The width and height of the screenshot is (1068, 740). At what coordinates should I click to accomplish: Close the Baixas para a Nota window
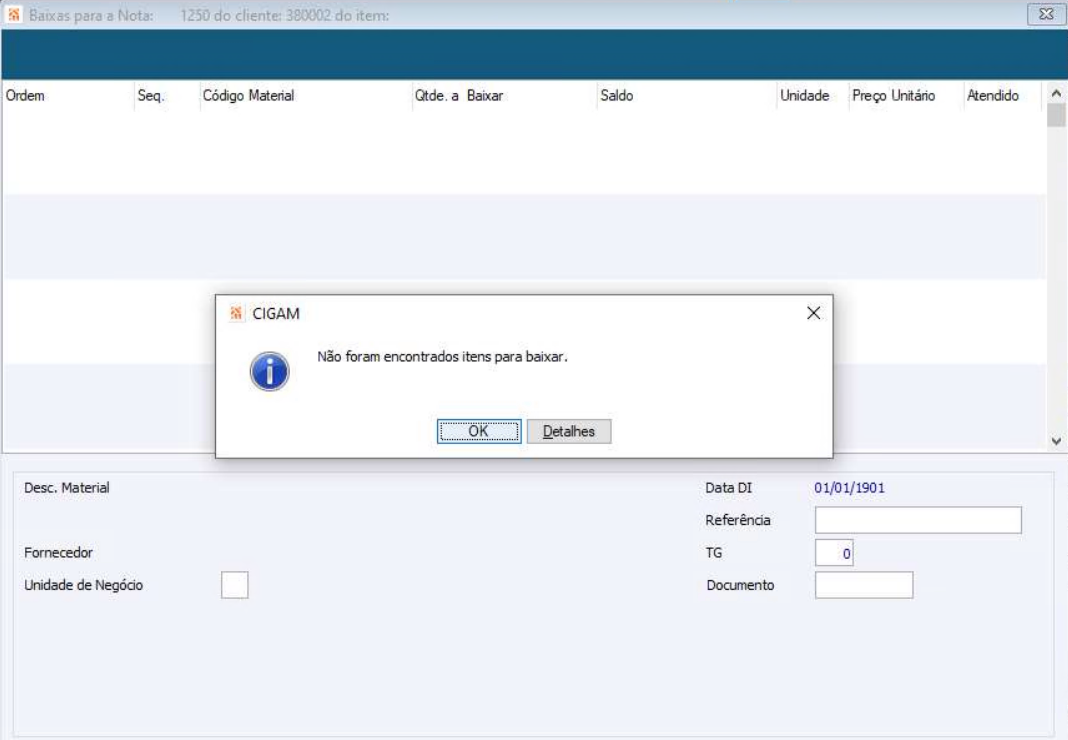click(1046, 14)
